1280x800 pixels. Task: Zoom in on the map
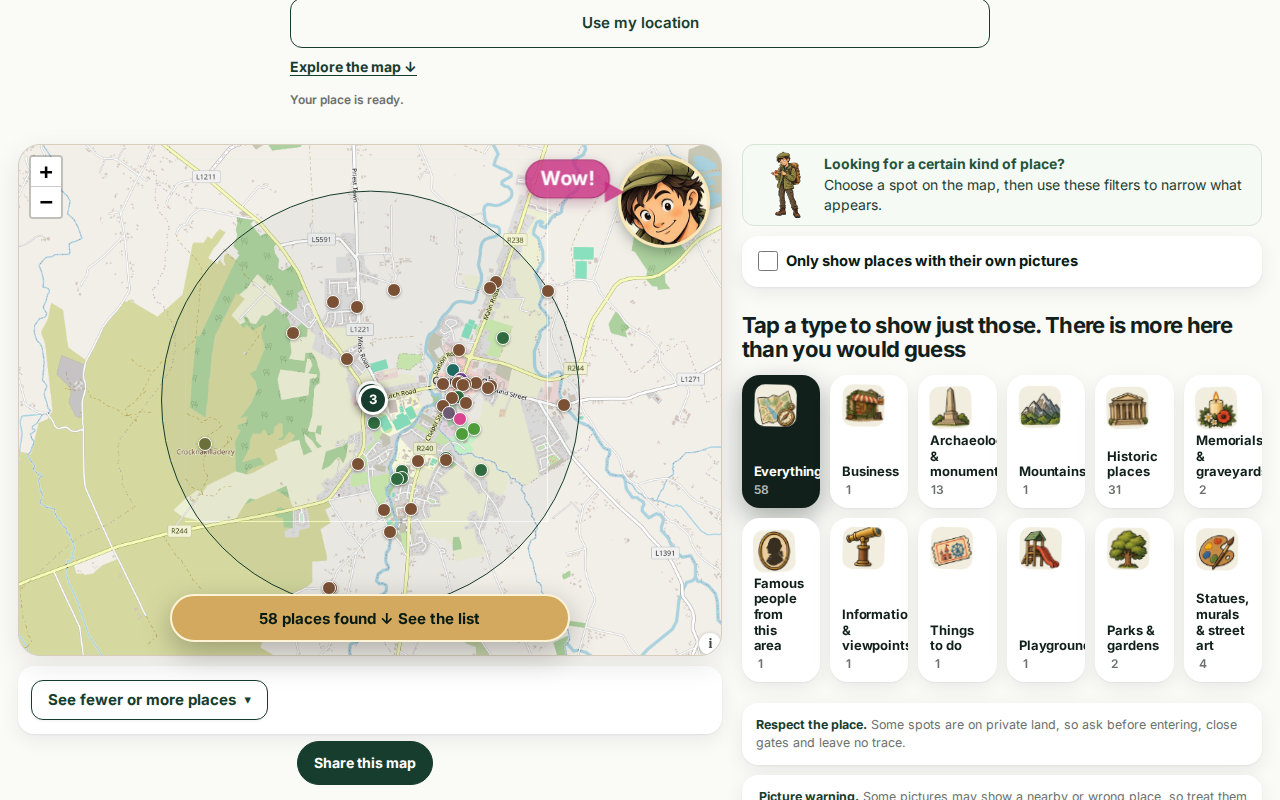[x=46, y=172]
